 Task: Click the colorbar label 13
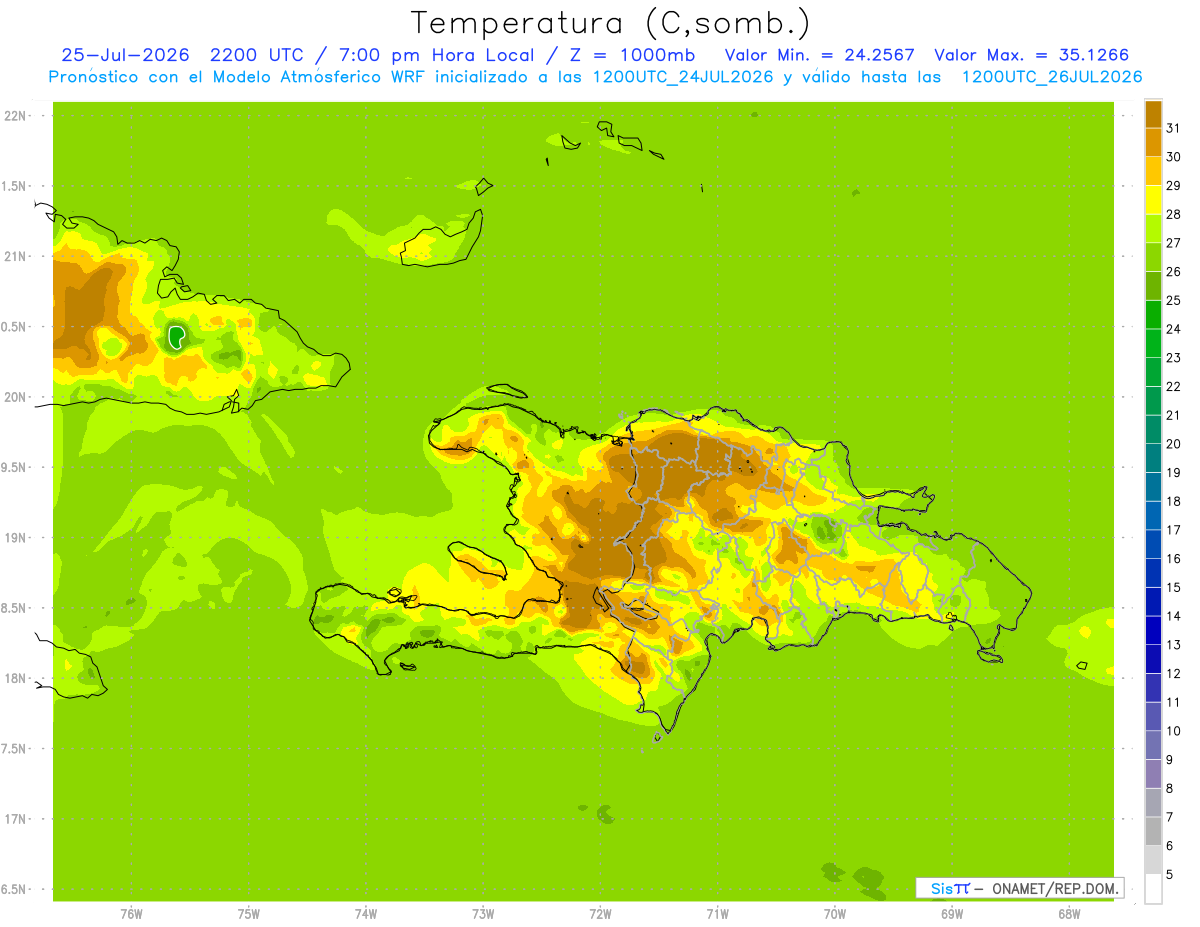pos(1174,645)
